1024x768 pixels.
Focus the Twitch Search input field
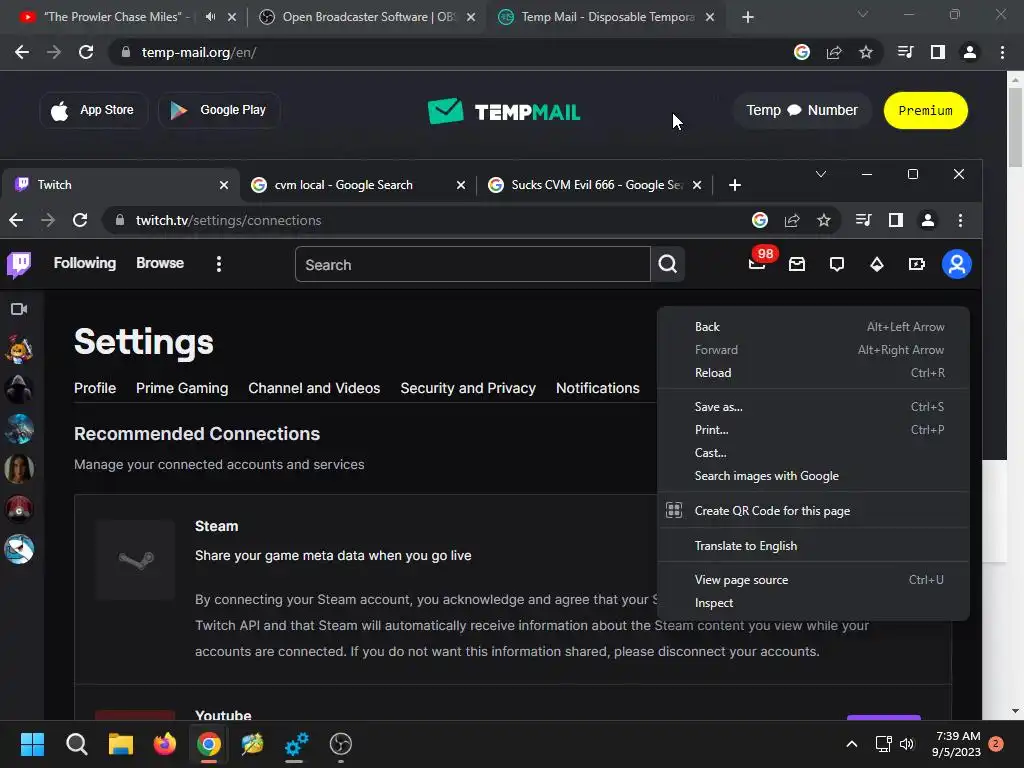tap(473, 264)
